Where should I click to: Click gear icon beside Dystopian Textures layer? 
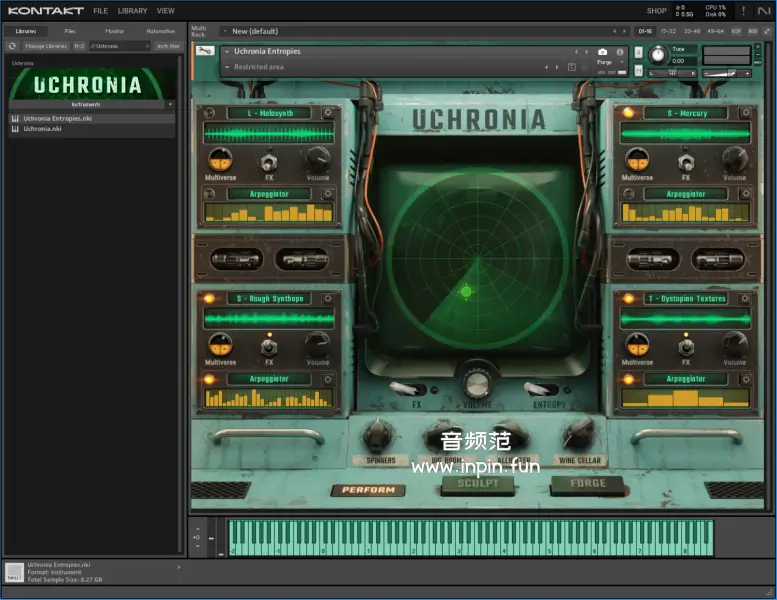click(743, 298)
